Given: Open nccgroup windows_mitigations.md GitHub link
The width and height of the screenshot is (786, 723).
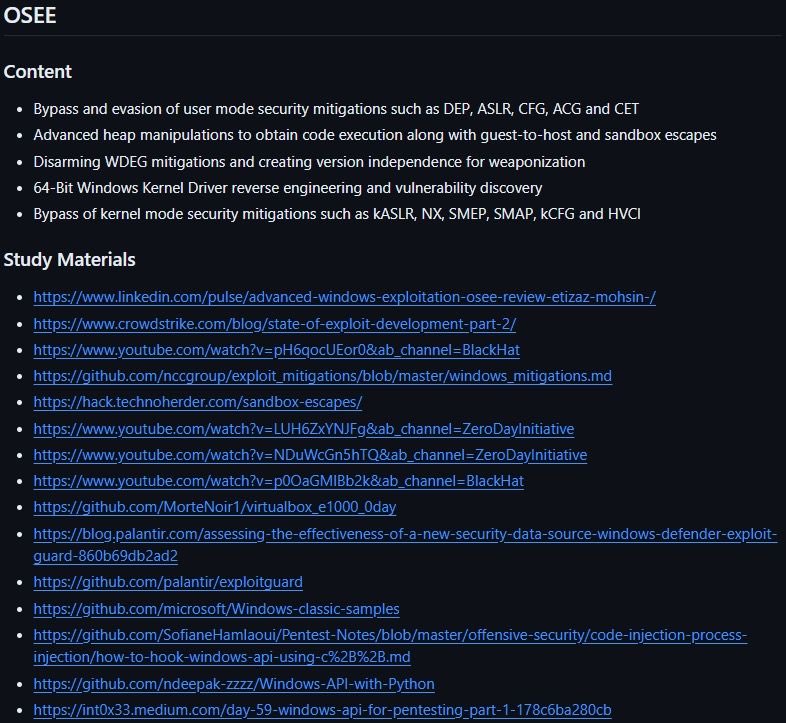Looking at the screenshot, I should pos(323,376).
